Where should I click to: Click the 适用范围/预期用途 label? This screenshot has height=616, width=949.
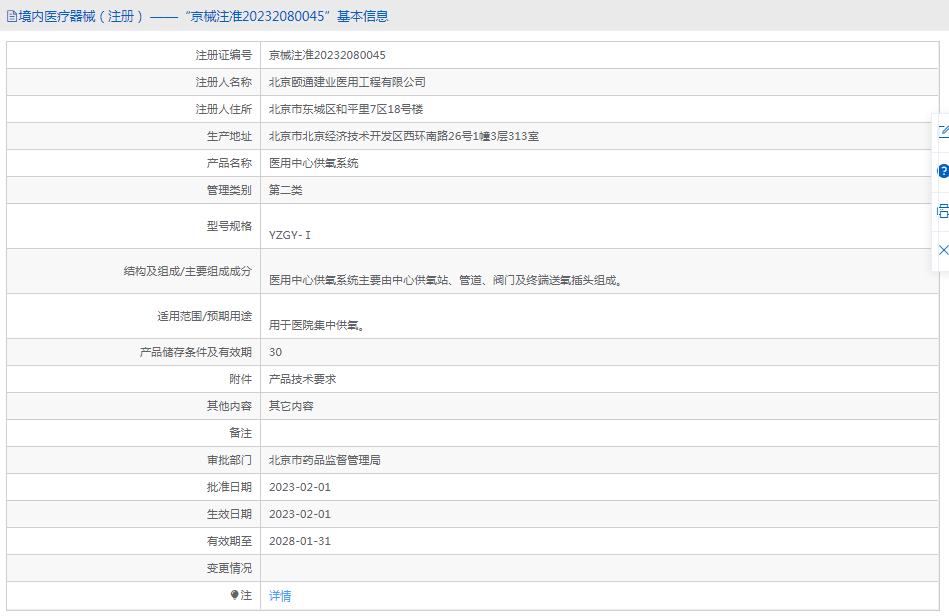click(205, 316)
